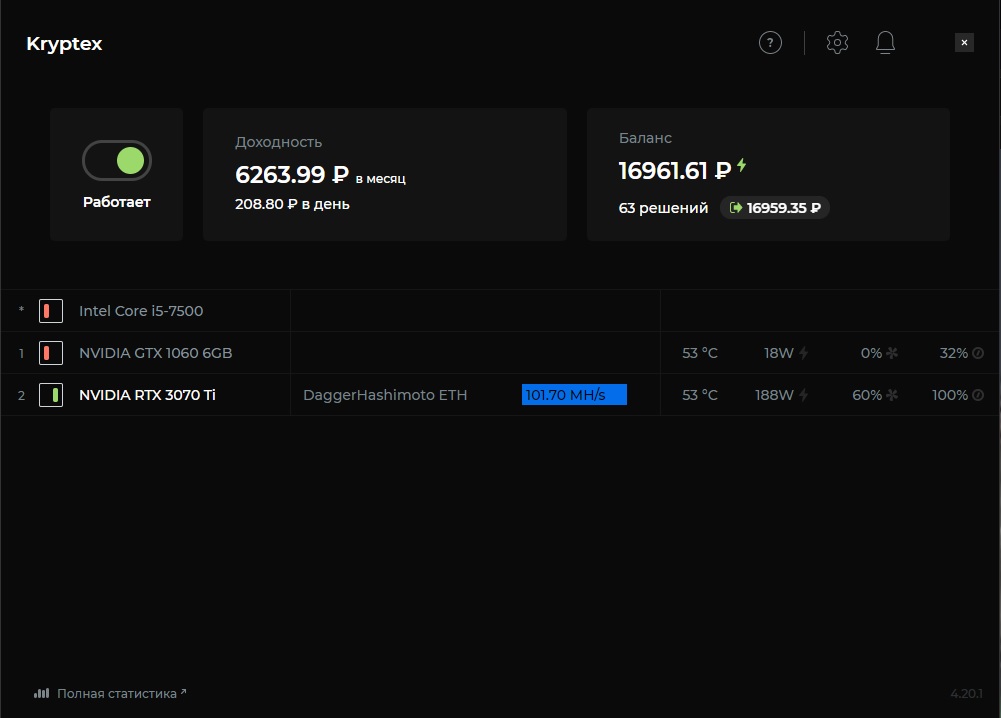
Task: Click the bar chart statistics icon
Action: pyautogui.click(x=41, y=693)
